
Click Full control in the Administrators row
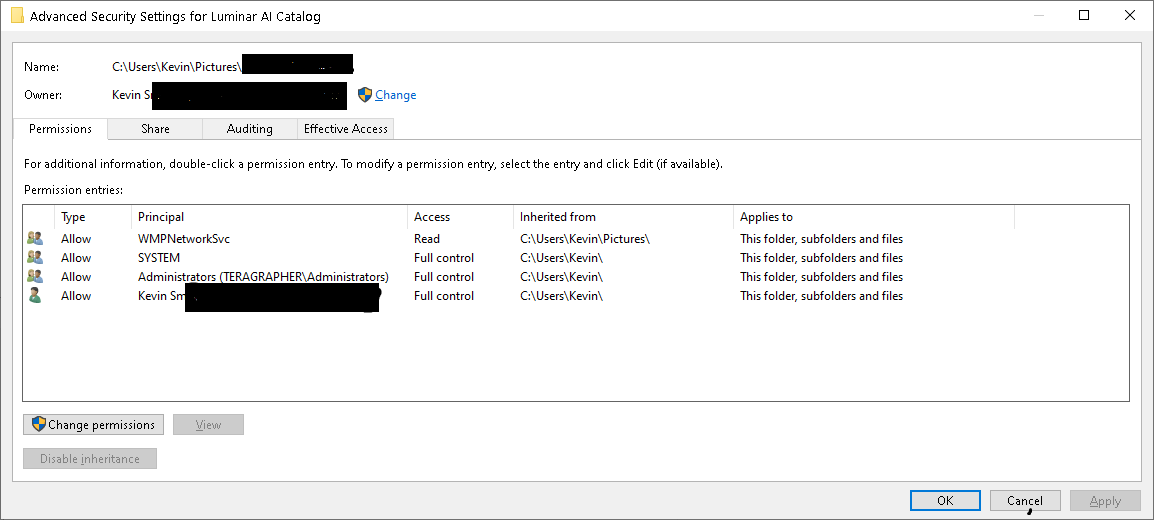pos(444,277)
